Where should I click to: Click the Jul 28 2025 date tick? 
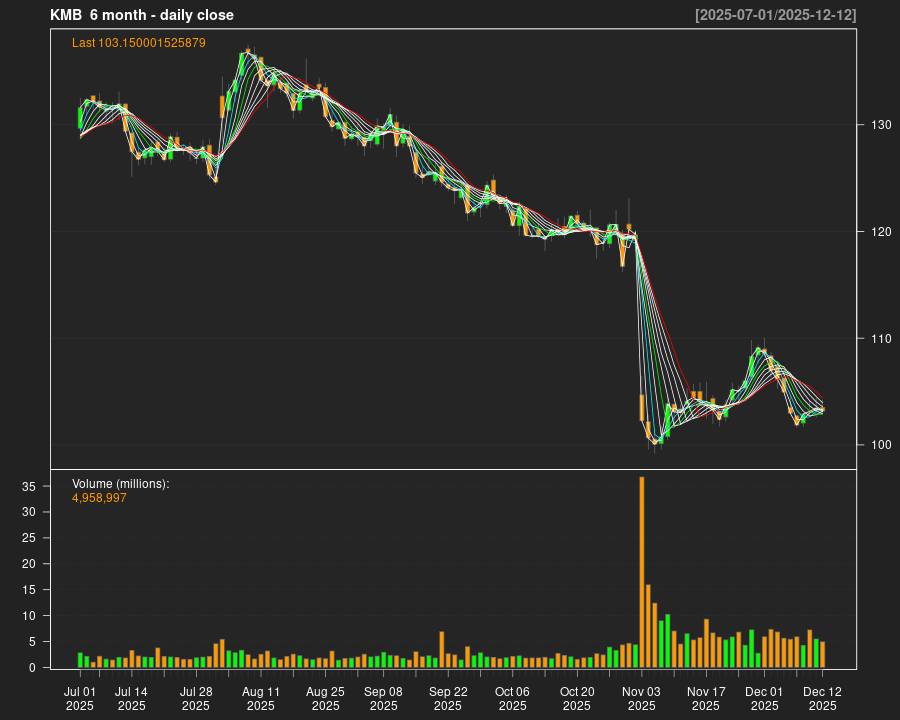(196, 698)
